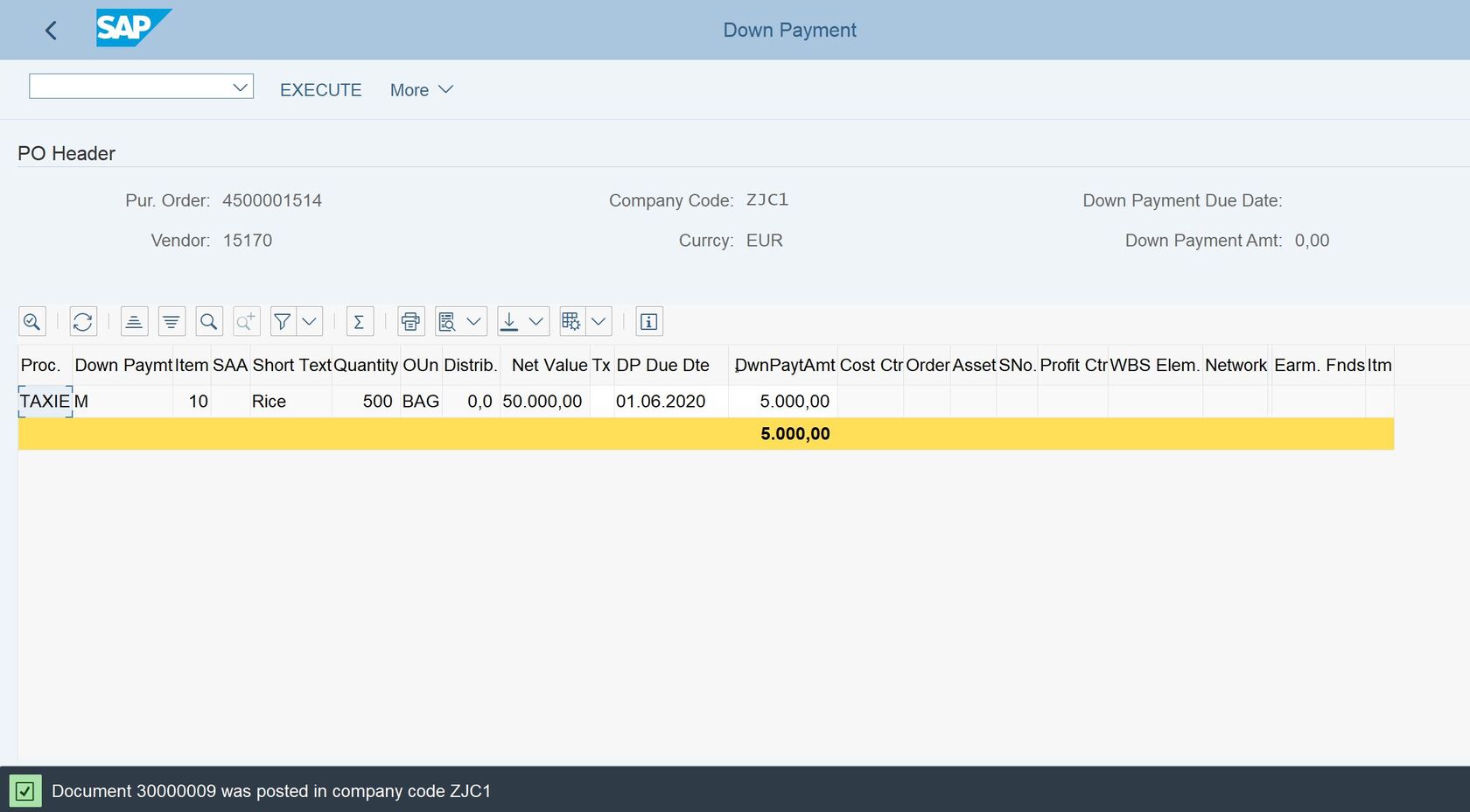The image size is (1470, 812).
Task: Click the 01.06.2020 due date cell
Action: 671,402
